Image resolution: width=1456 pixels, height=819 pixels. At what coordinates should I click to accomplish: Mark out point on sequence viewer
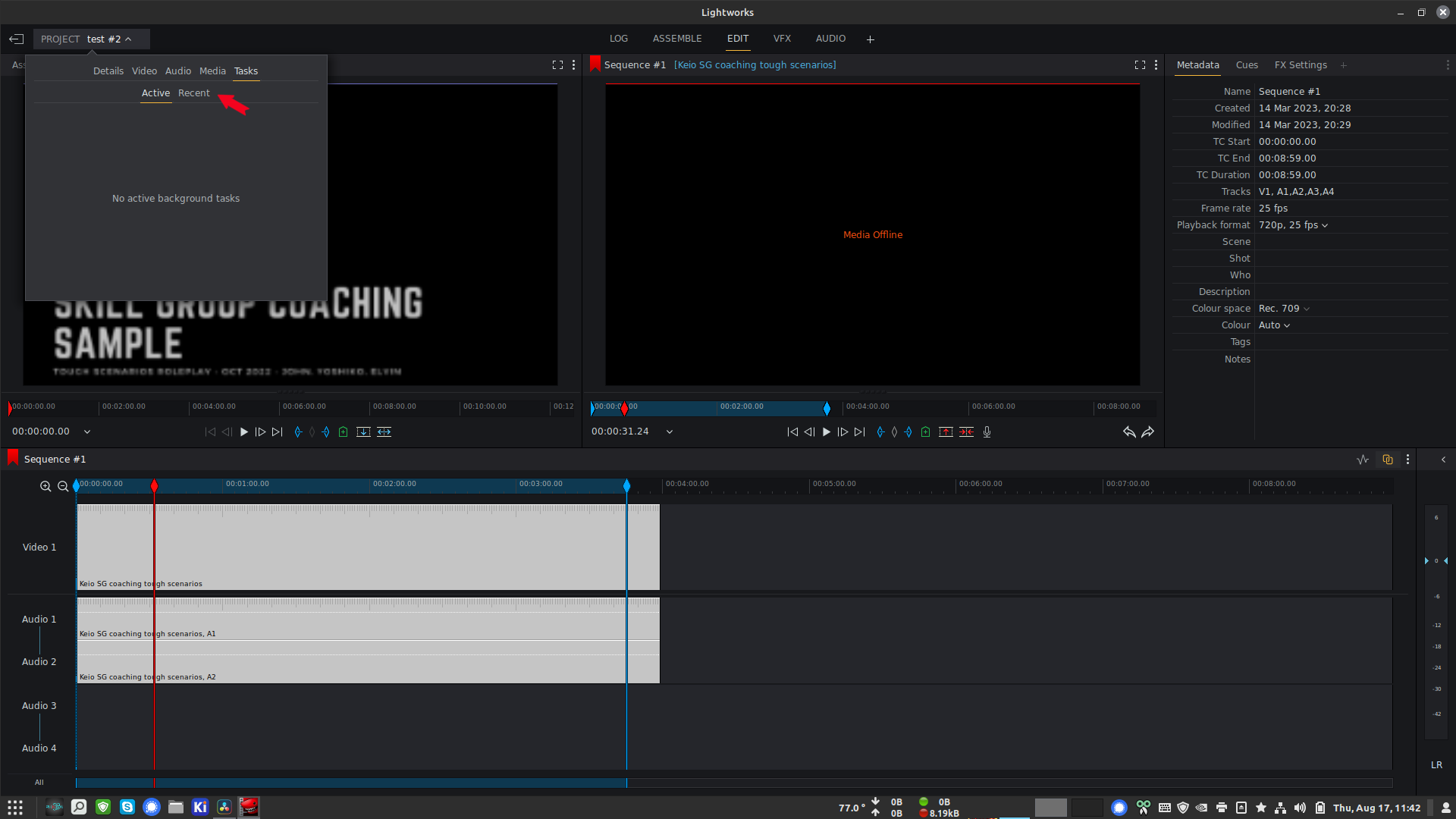coord(908,431)
